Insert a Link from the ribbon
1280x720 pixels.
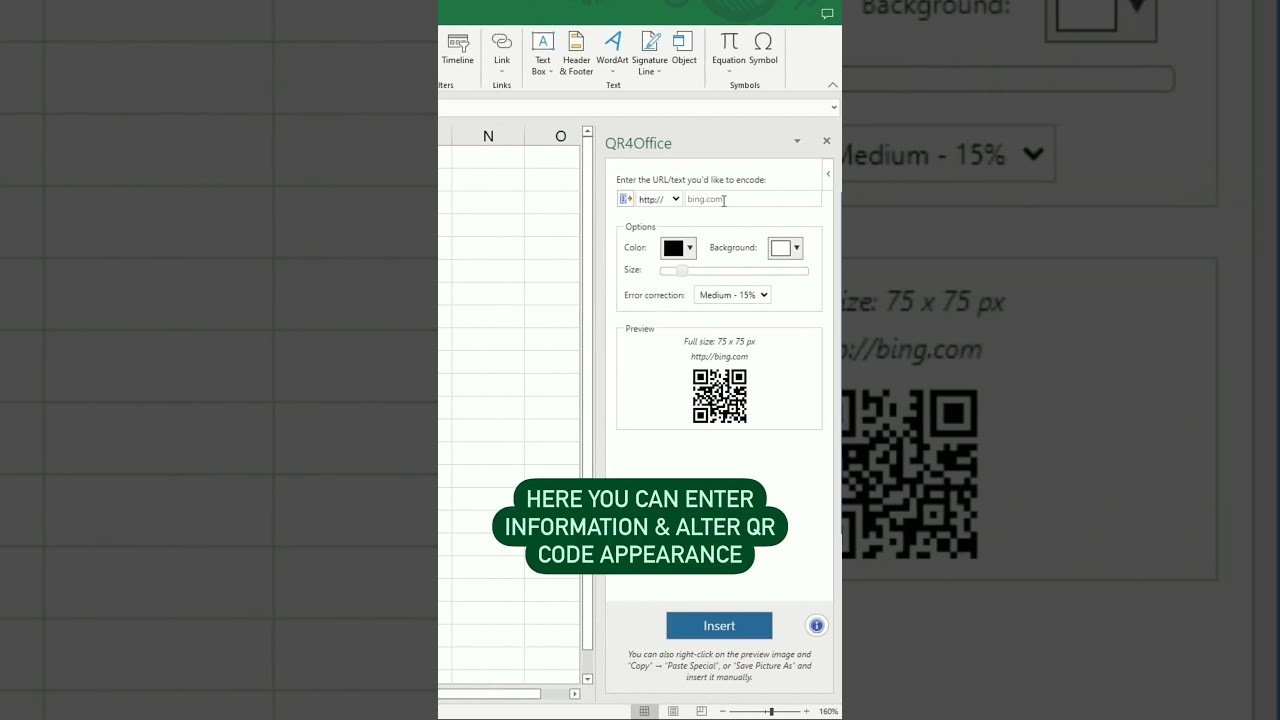[502, 52]
